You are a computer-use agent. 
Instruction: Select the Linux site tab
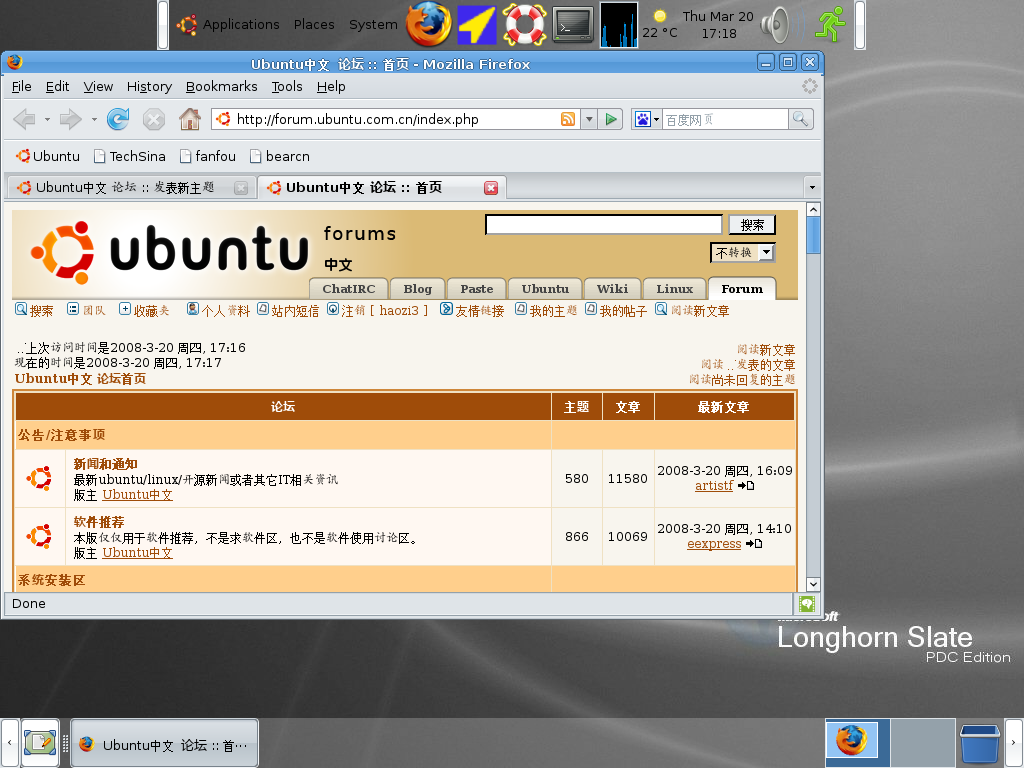pos(675,289)
